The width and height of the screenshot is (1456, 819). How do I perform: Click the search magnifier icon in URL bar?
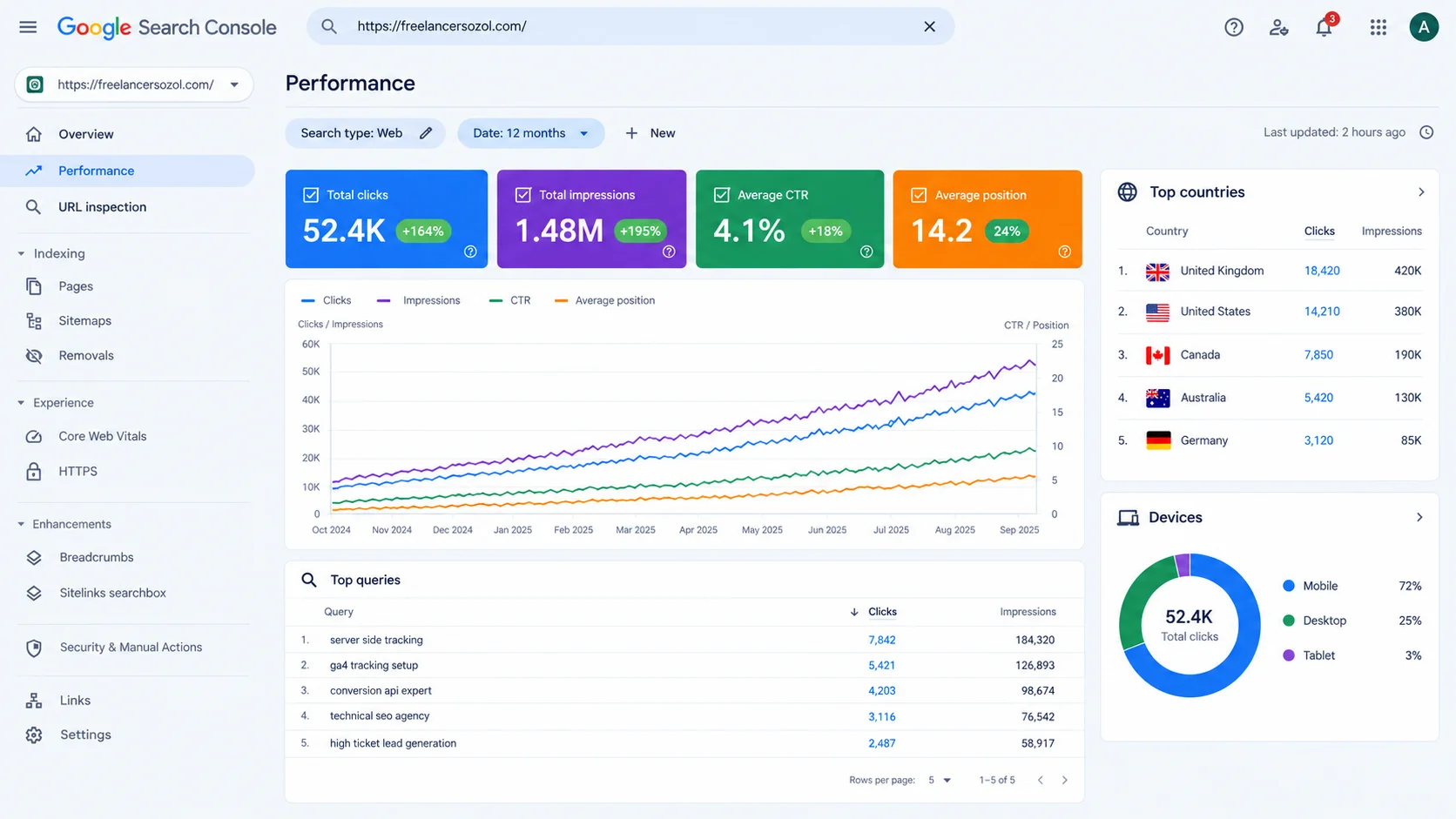click(329, 27)
